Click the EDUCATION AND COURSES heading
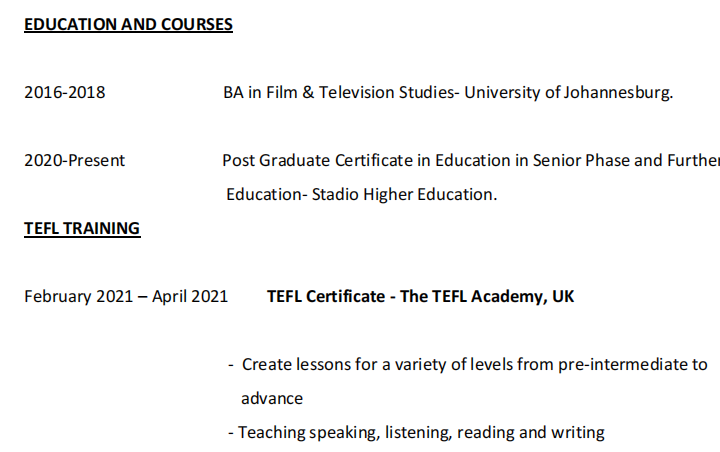The image size is (720, 452). coord(128,25)
